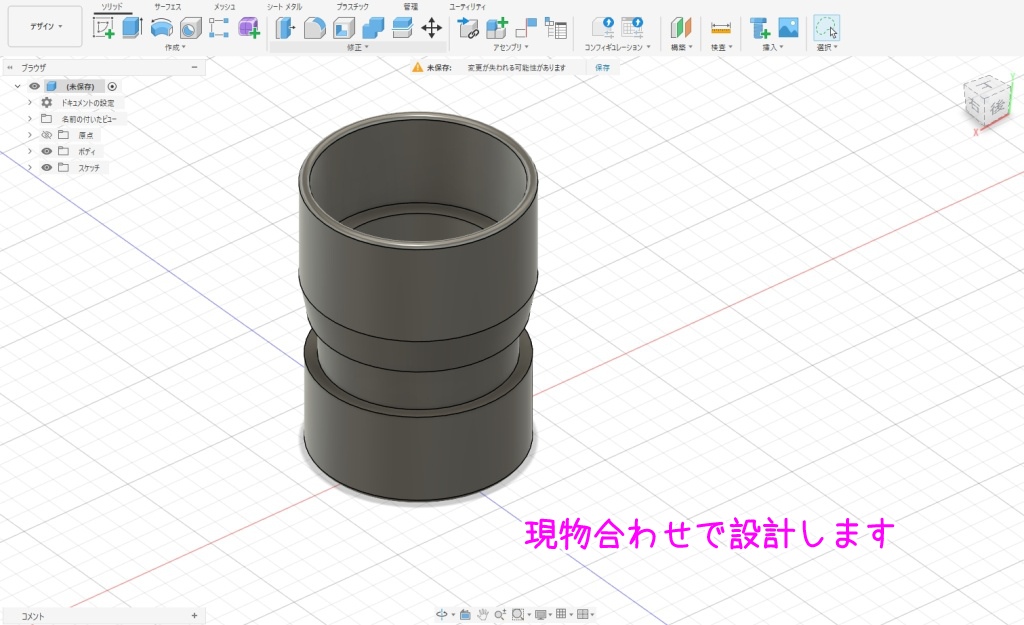Image resolution: width=1024 pixels, height=625 pixels.
Task: Activate the Pan hand tool
Action: click(x=482, y=614)
